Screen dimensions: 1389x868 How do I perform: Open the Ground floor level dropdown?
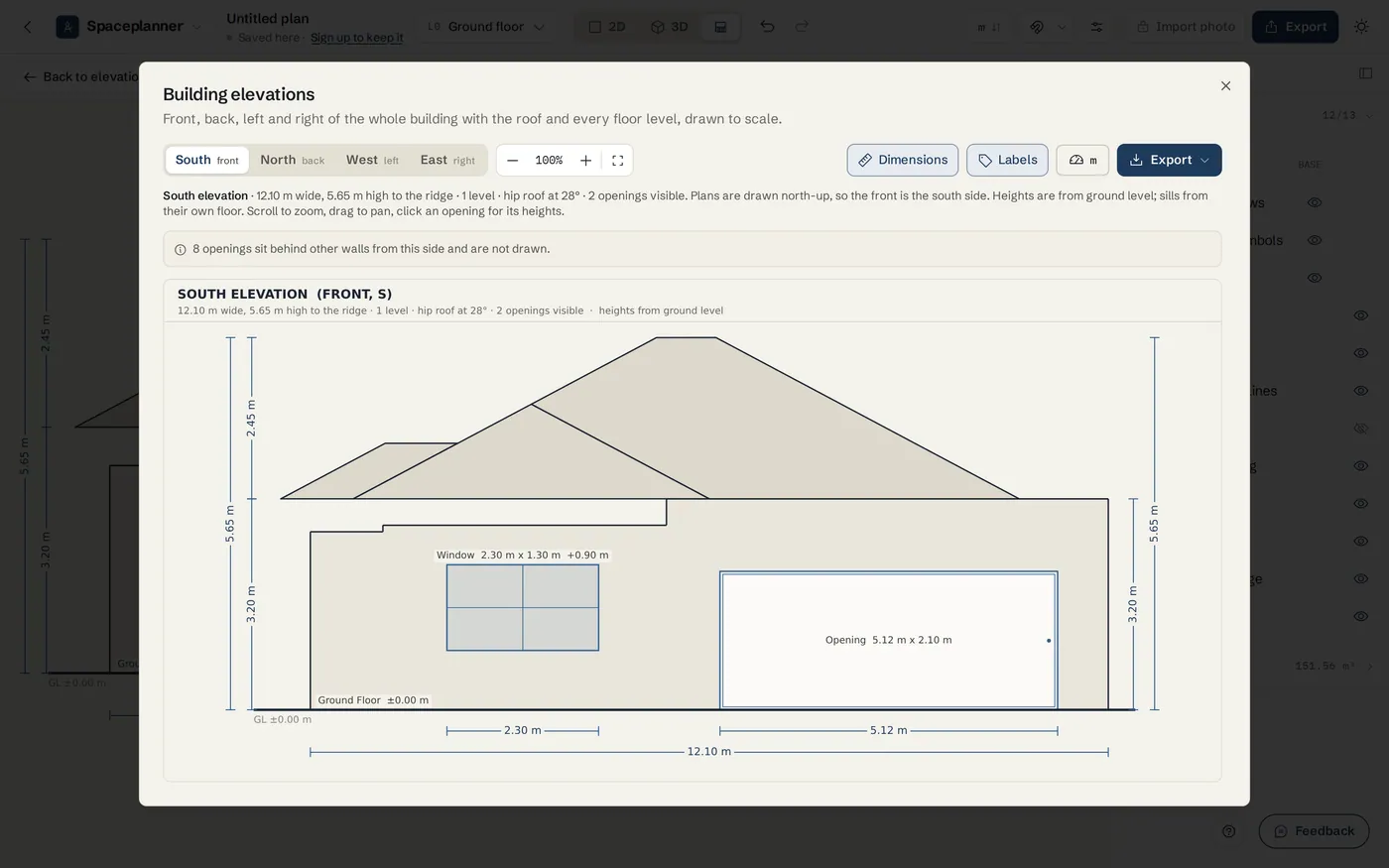(x=486, y=27)
